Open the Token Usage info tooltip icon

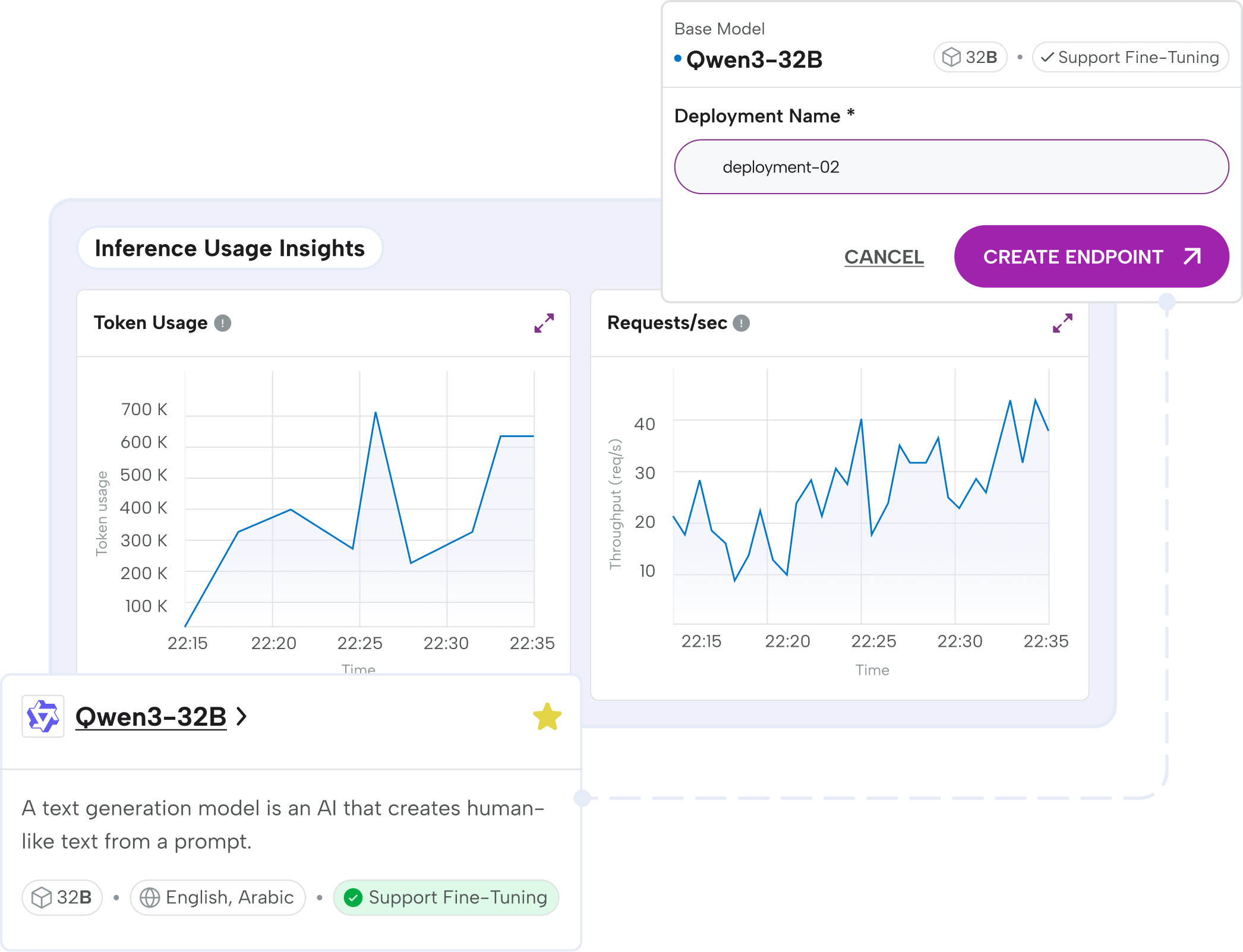tap(222, 323)
